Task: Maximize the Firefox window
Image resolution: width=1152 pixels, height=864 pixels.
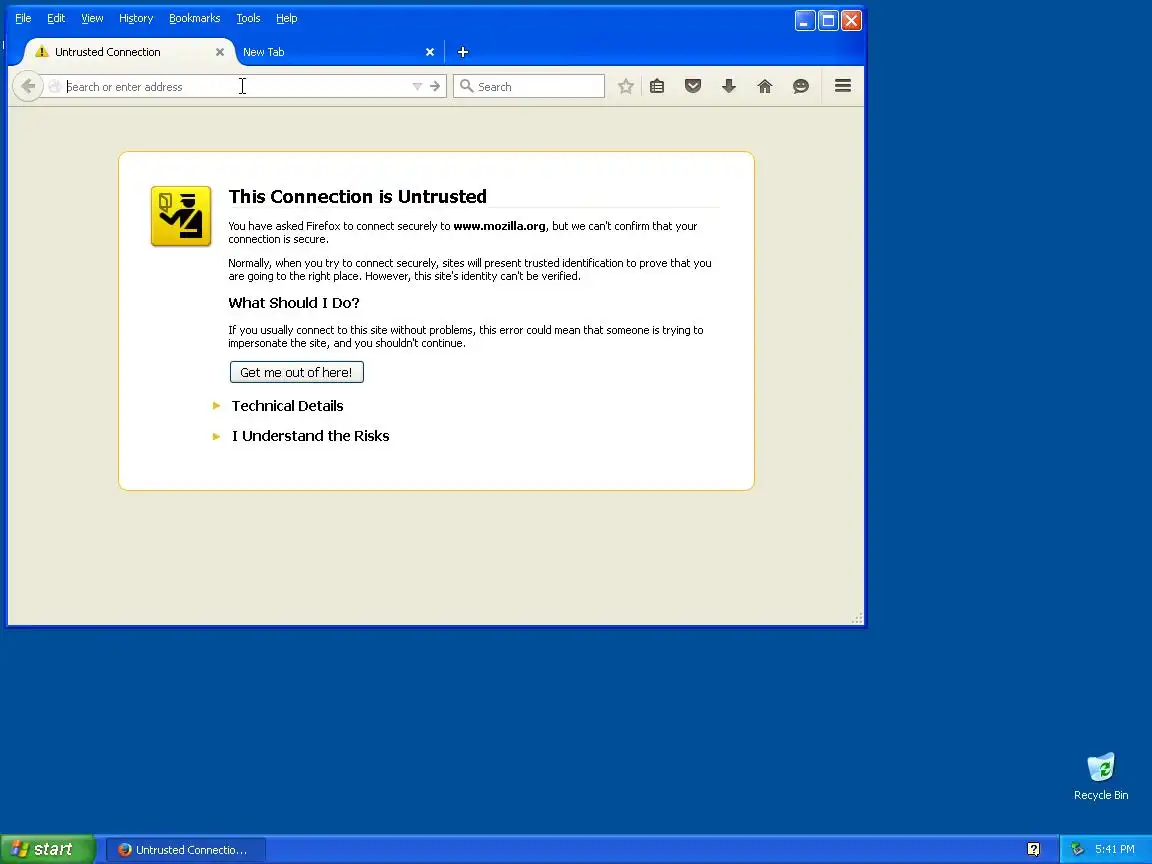Action: tap(828, 21)
